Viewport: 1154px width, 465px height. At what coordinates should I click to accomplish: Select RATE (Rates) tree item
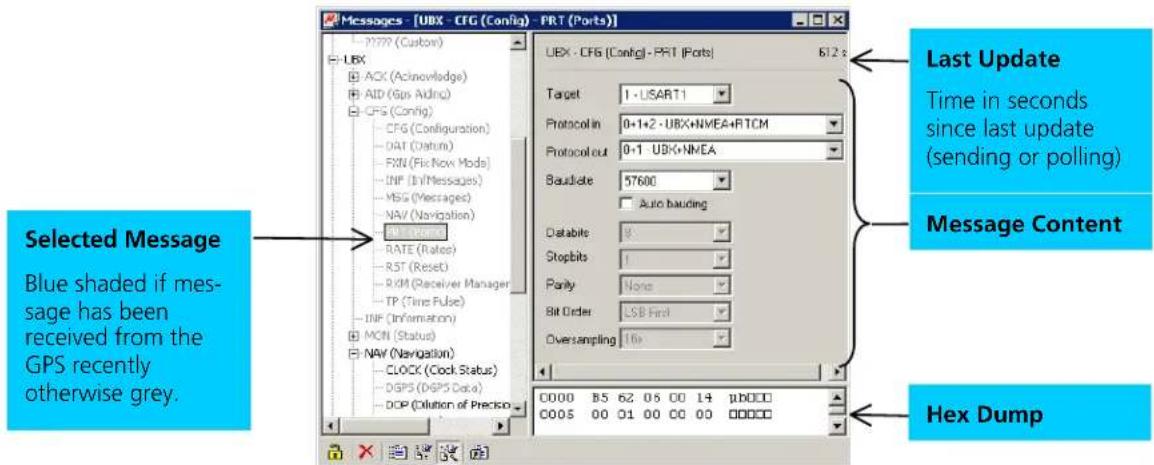point(420,249)
